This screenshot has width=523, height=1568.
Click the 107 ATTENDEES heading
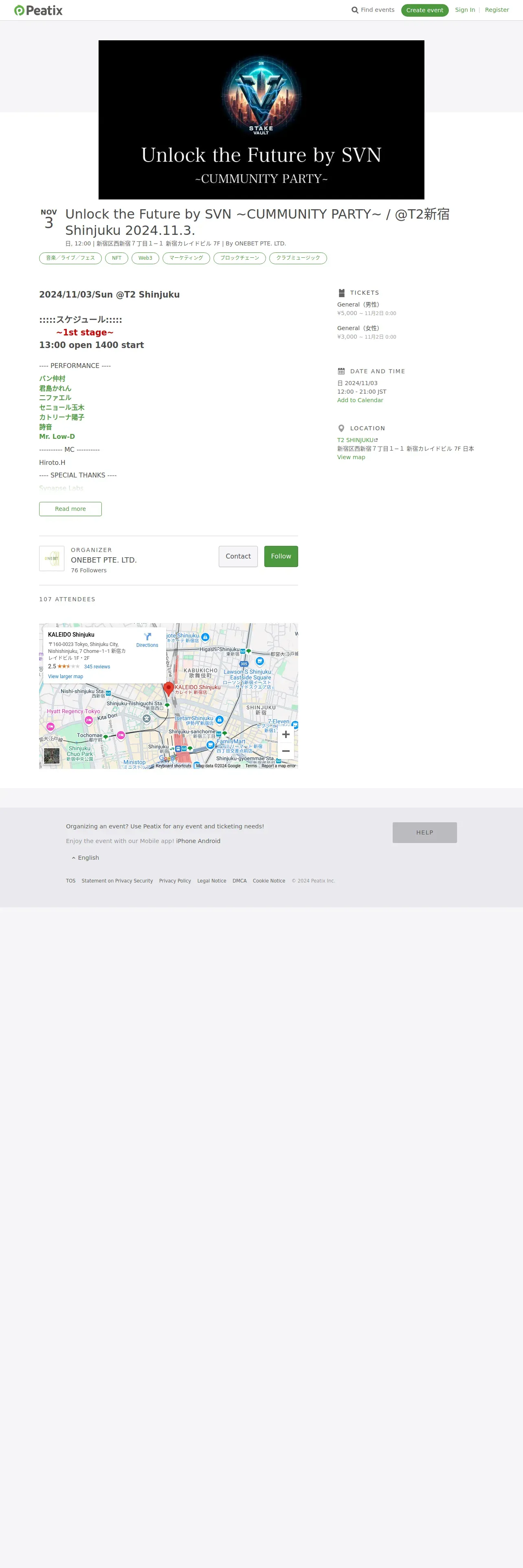[68, 600]
